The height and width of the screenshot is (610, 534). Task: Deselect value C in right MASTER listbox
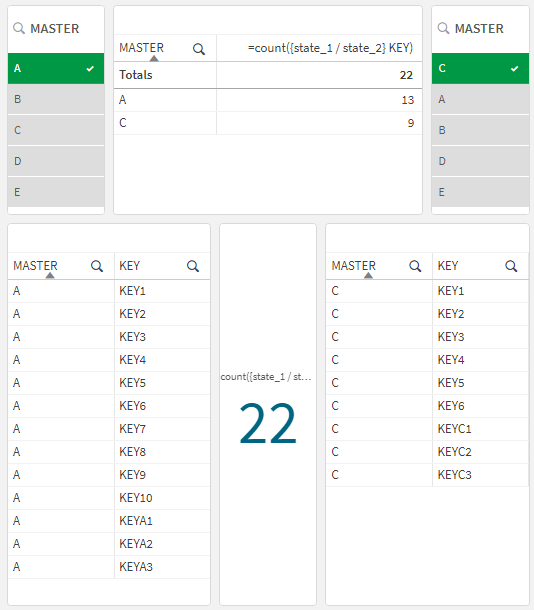click(x=480, y=68)
